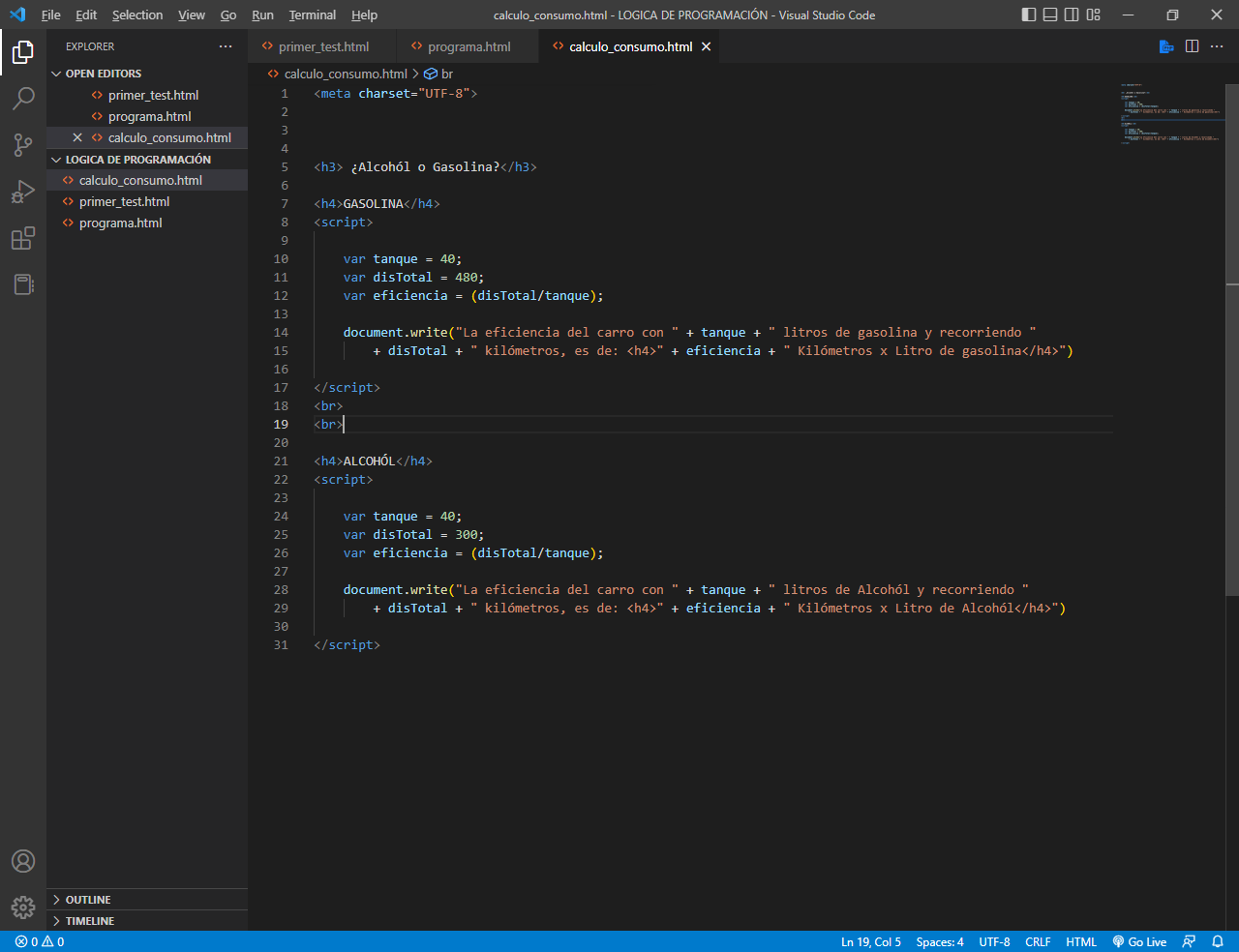Switch to primer_test.html tab
Image resolution: width=1239 pixels, height=952 pixels.
[x=323, y=46]
